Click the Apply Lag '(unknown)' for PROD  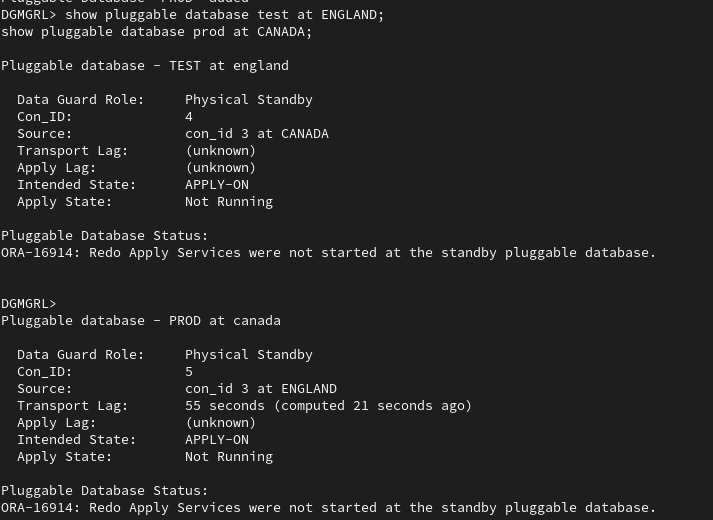click(x=220, y=422)
